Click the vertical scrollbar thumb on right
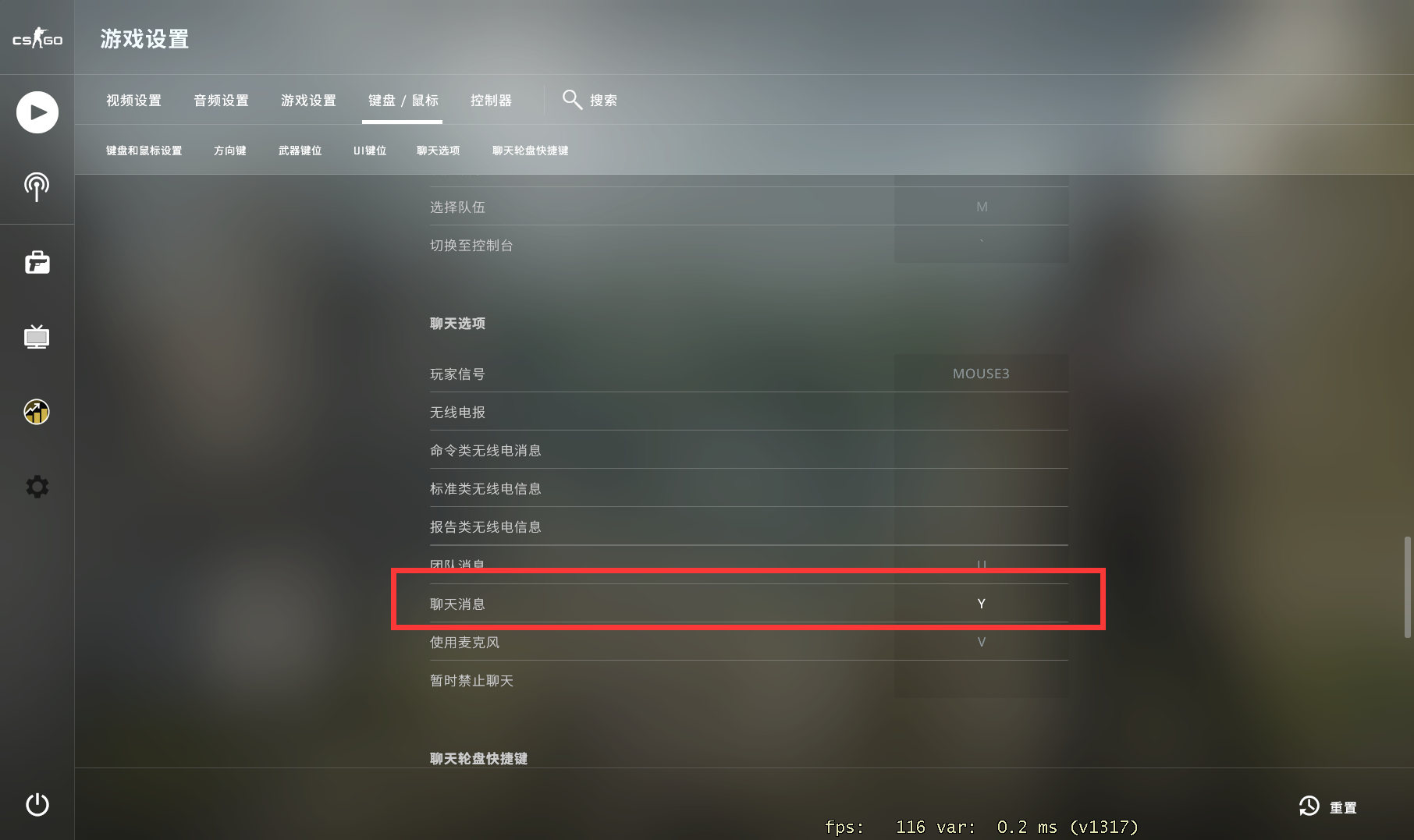 pyautogui.click(x=1407, y=587)
